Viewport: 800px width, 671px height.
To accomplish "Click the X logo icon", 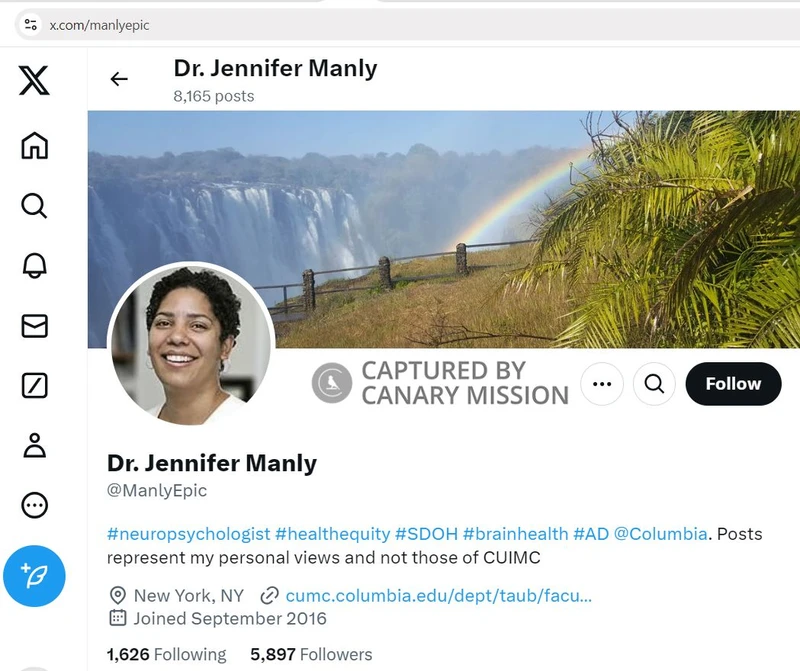I will 34,81.
